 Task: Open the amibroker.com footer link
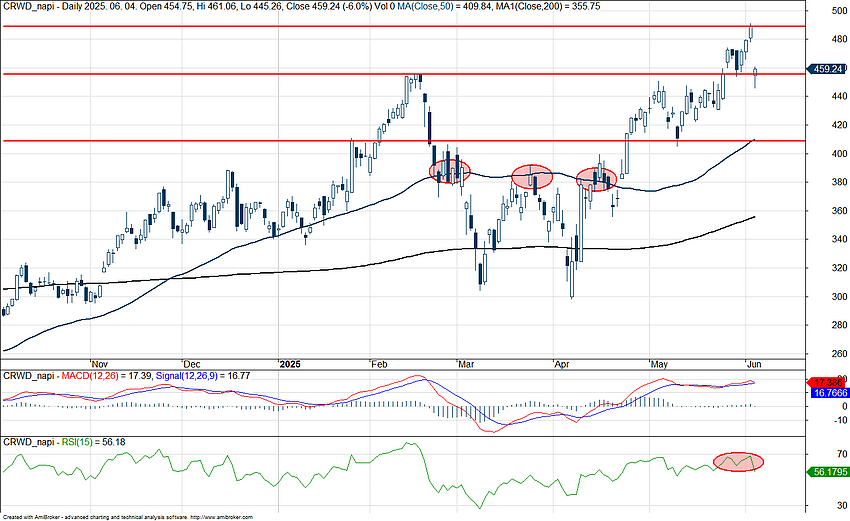click(222, 518)
